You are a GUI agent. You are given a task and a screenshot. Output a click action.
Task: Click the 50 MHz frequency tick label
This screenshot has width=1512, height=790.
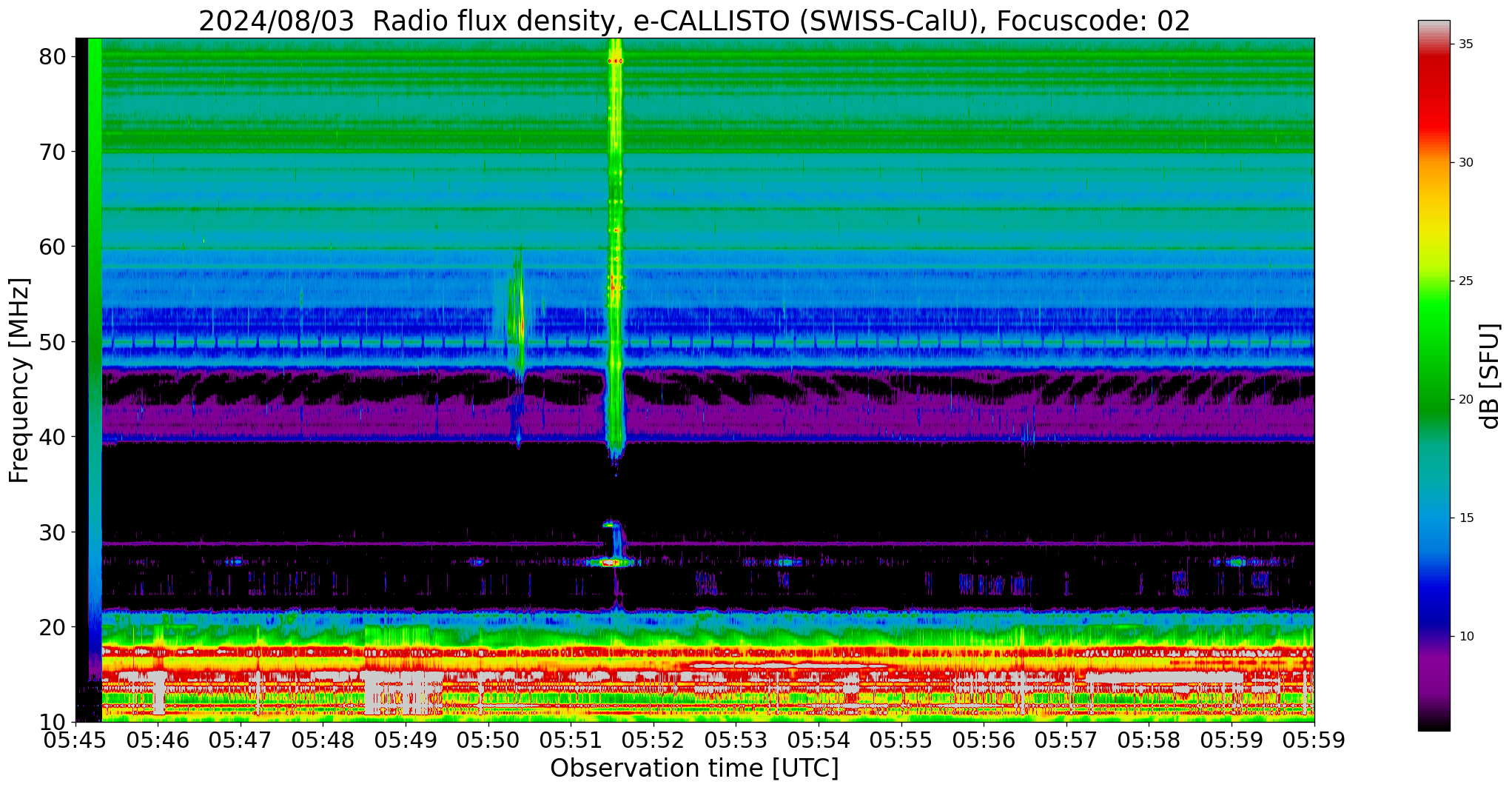pos(53,342)
